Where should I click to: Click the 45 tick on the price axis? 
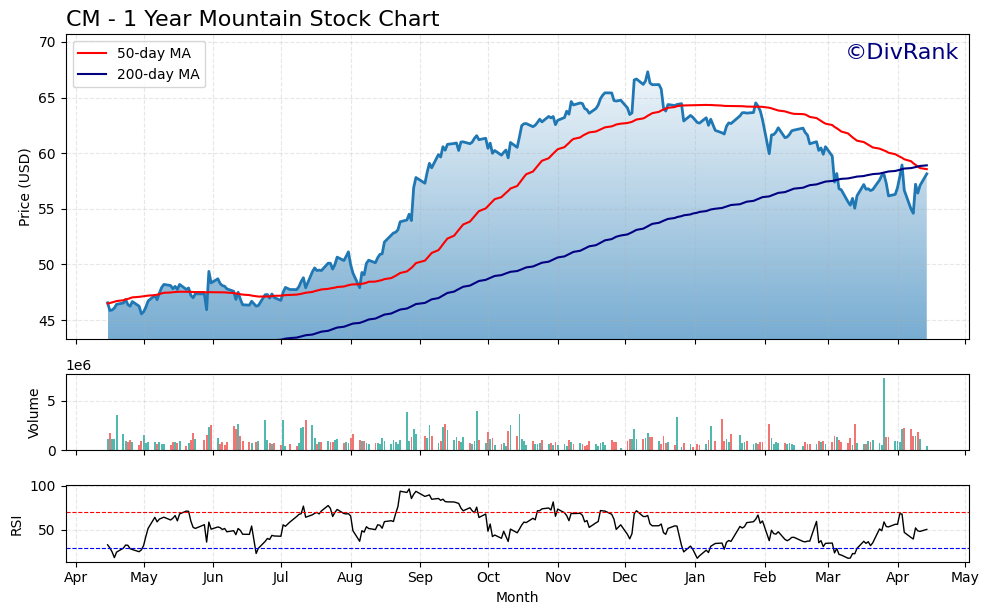click(47, 321)
